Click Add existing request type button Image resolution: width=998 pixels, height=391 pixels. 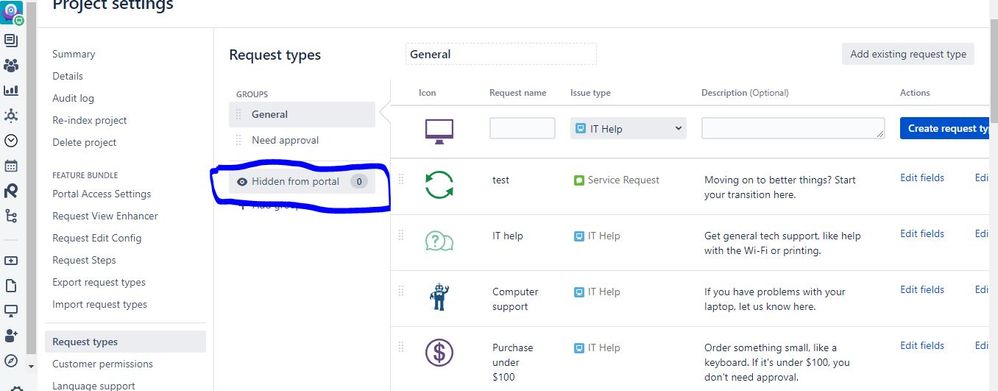click(908, 54)
